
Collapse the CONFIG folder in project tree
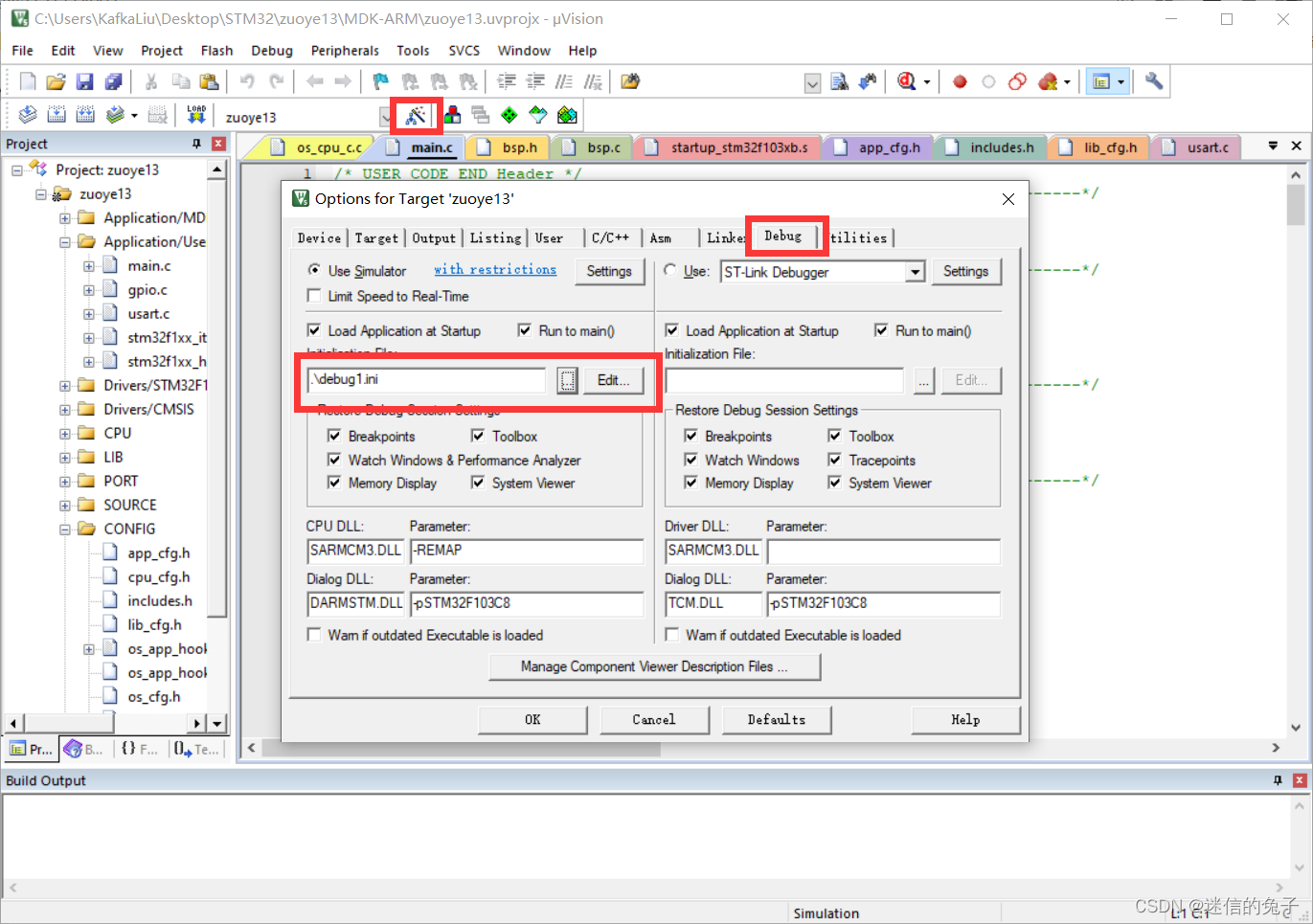(65, 530)
